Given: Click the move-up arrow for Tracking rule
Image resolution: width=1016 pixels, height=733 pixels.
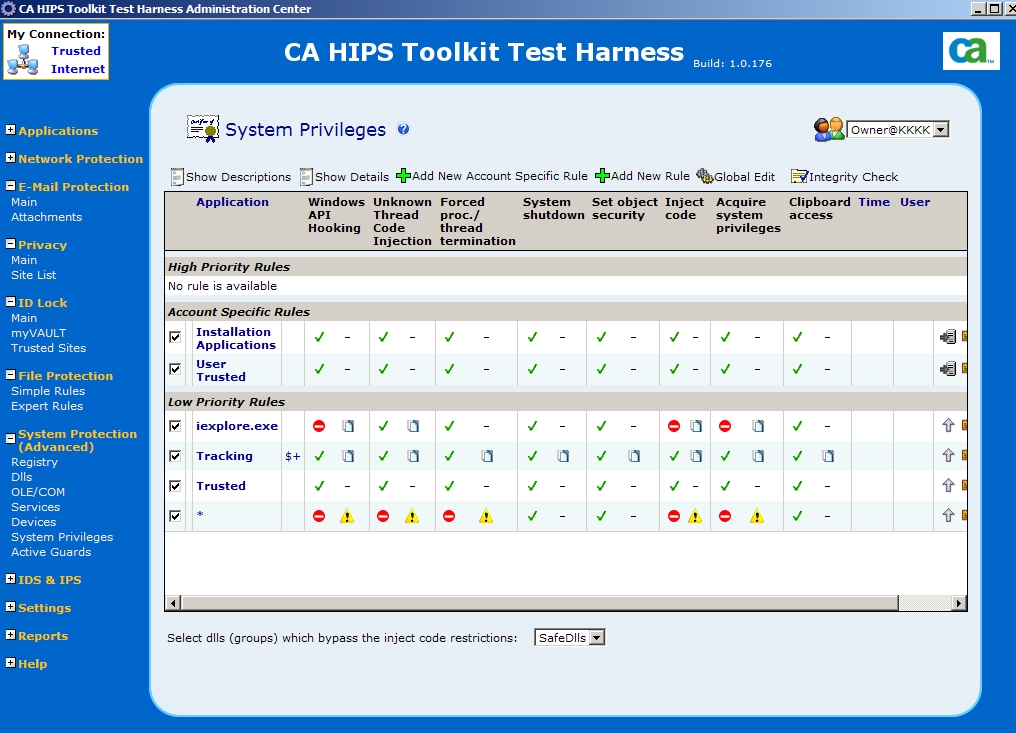Looking at the screenshot, I should pyautogui.click(x=948, y=455).
